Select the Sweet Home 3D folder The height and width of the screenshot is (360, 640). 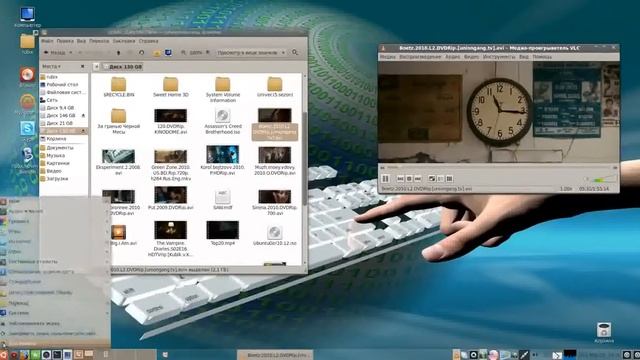tap(171, 87)
